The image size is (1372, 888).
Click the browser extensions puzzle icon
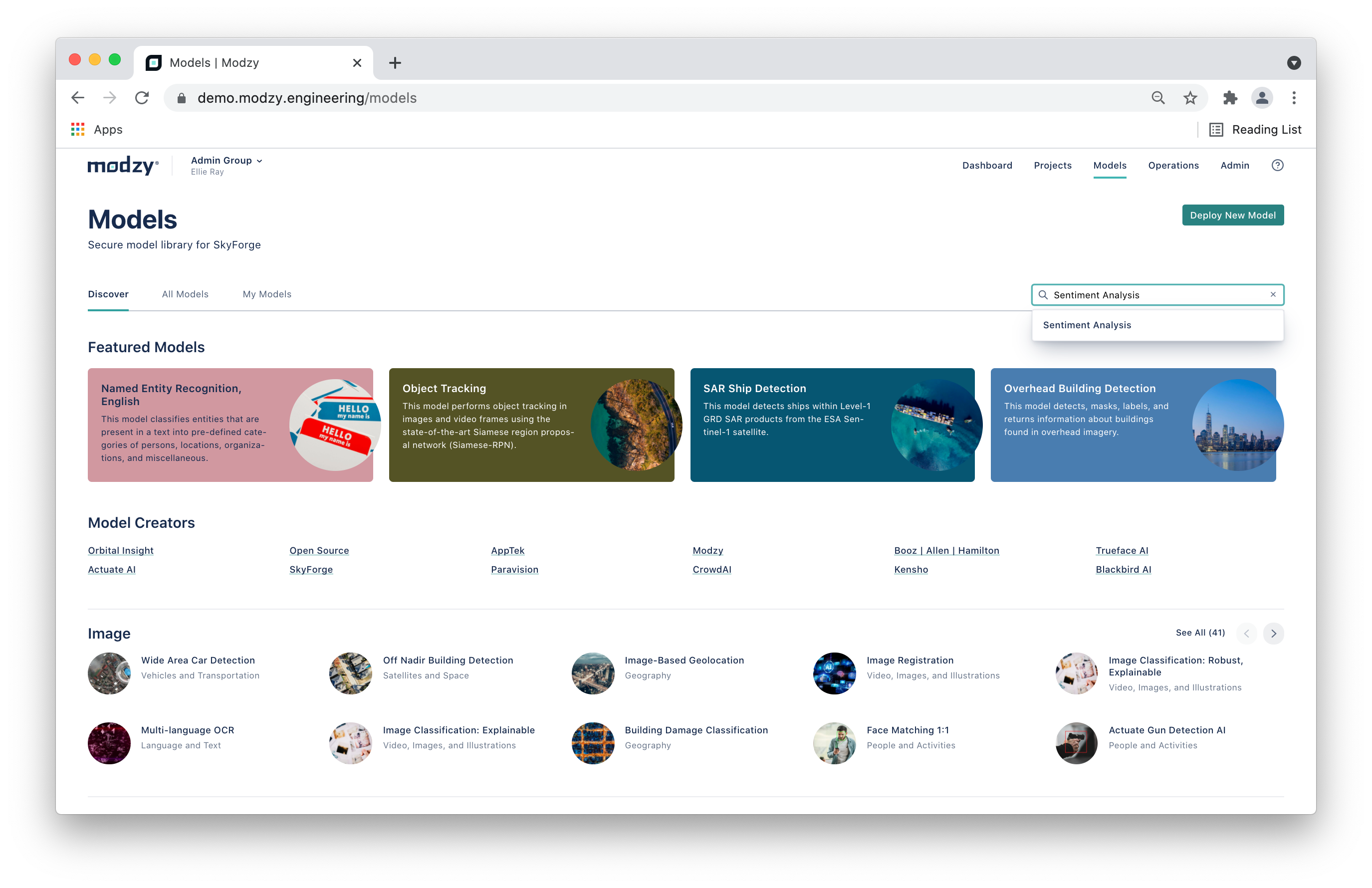click(x=1230, y=98)
